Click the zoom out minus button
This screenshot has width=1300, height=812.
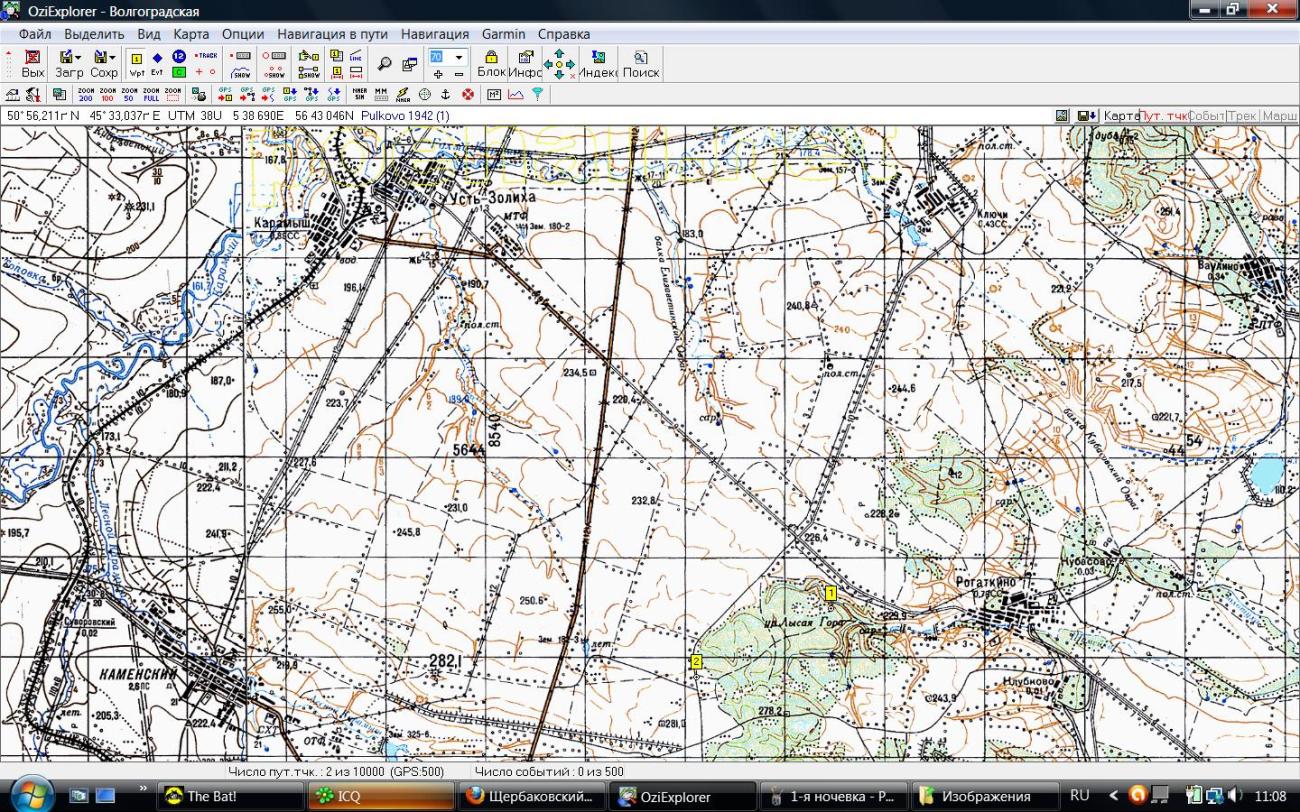459,74
